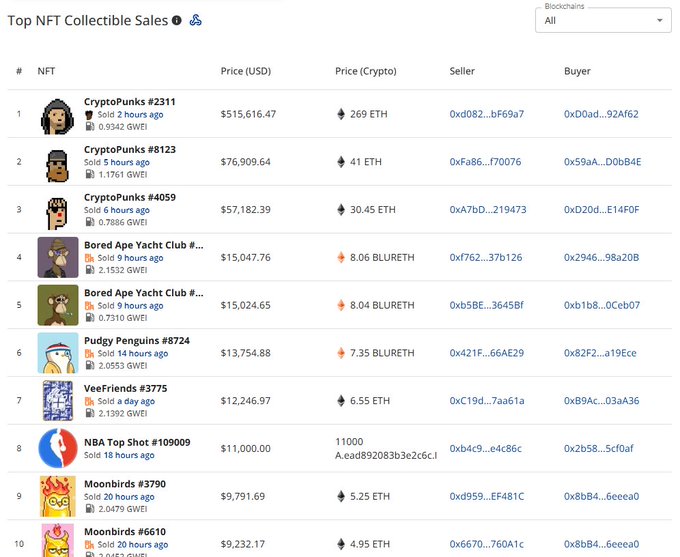
Task: Open the CryptoPunks #2311 thumbnail
Action: coord(58,116)
